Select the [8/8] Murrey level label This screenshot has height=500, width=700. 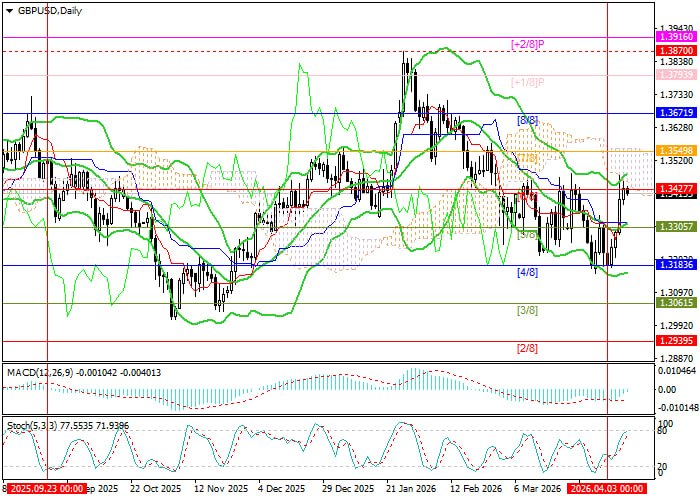[527, 120]
